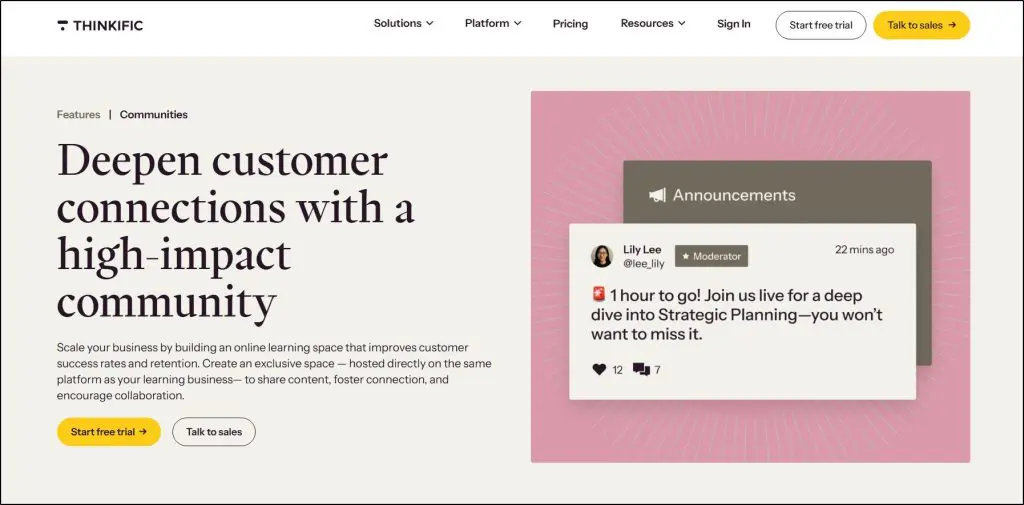Expand the Platform dropdown menu
The width and height of the screenshot is (1024, 505).
click(x=493, y=24)
